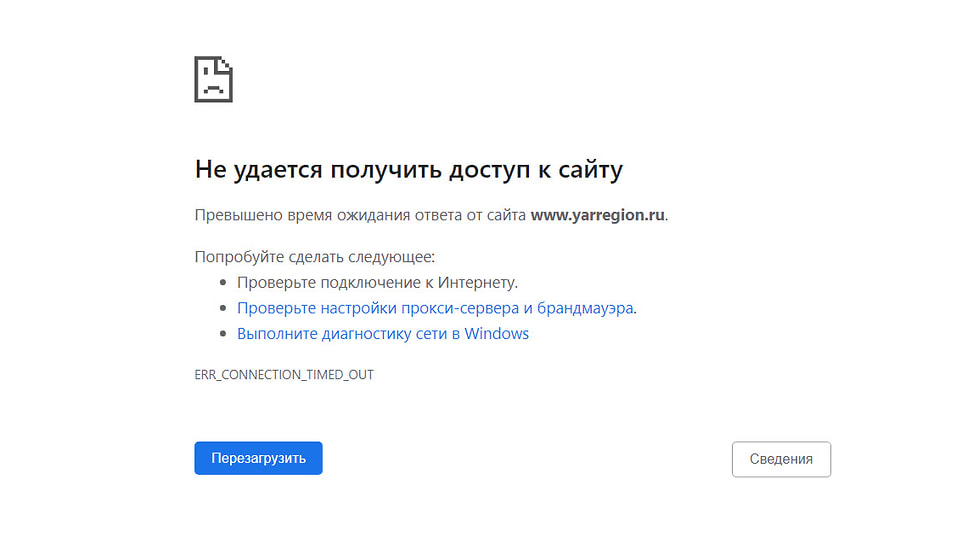The image size is (968, 544).
Task: Click the text Попробуйте сделать следующее
Action: pos(314,256)
